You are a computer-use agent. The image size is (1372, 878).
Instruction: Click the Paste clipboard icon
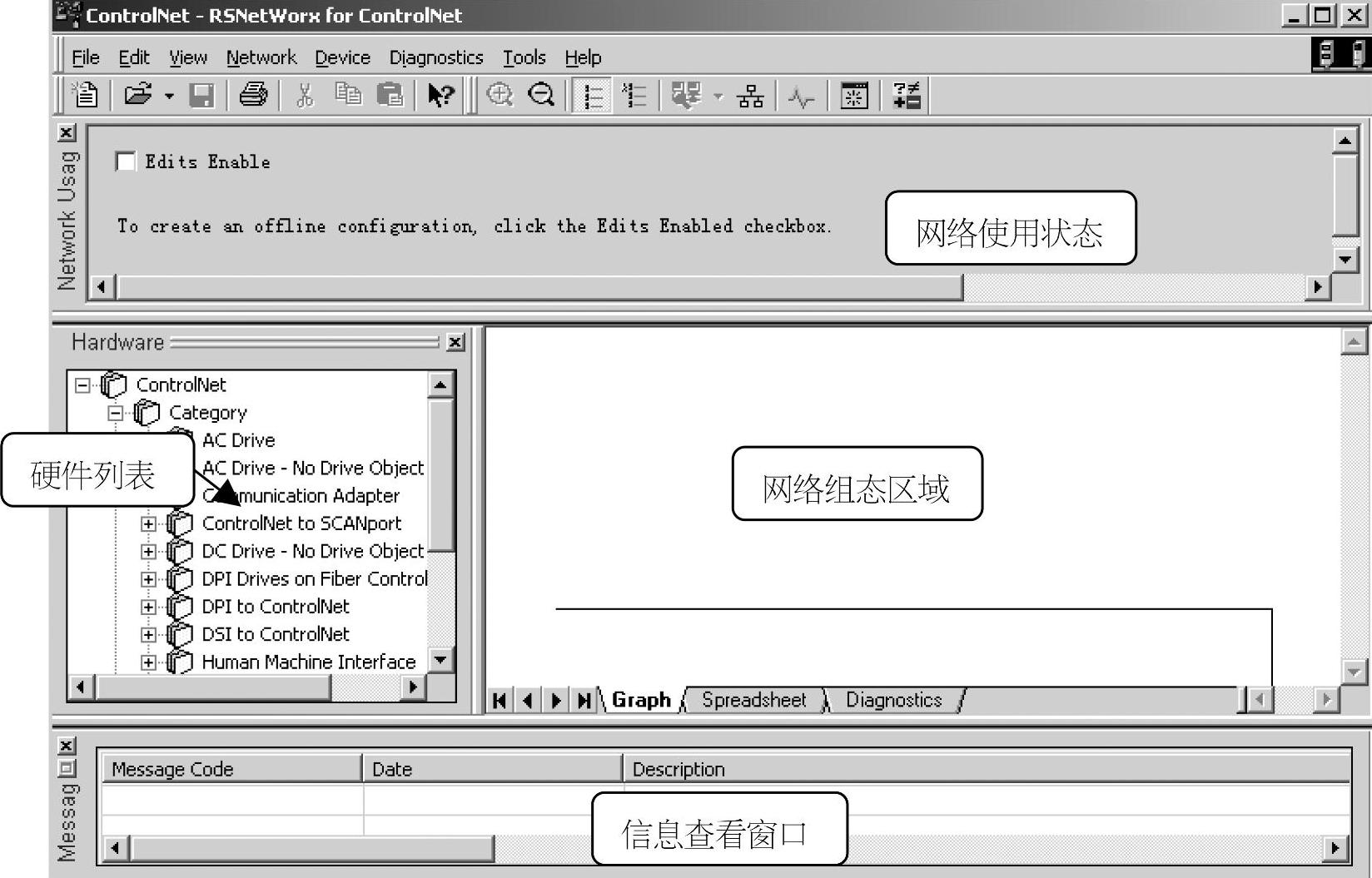[390, 95]
